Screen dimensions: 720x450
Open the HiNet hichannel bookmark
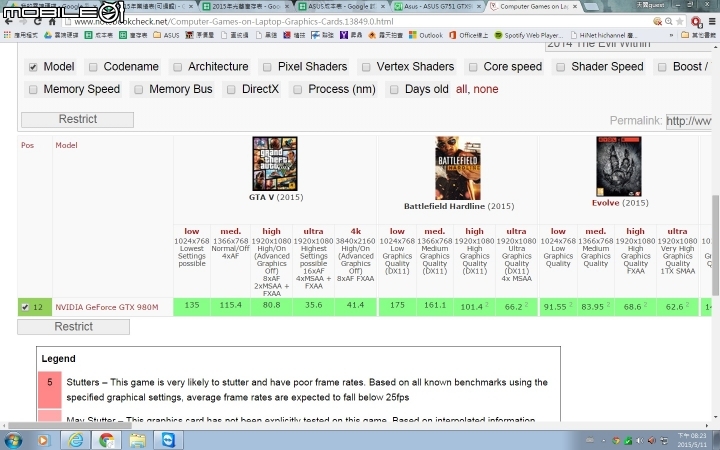[x=603, y=35]
